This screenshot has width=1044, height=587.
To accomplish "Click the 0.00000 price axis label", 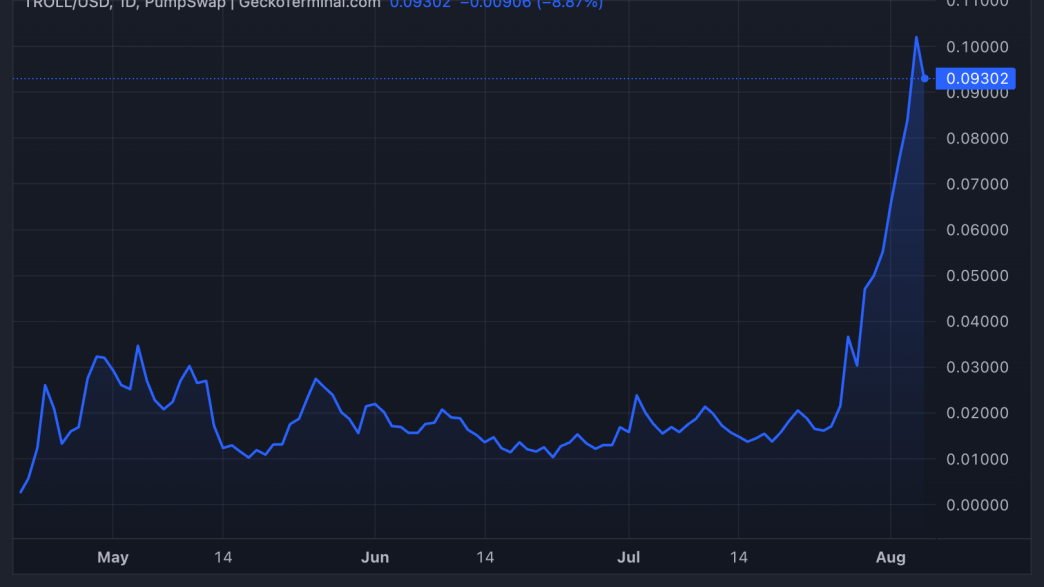I will click(x=975, y=505).
